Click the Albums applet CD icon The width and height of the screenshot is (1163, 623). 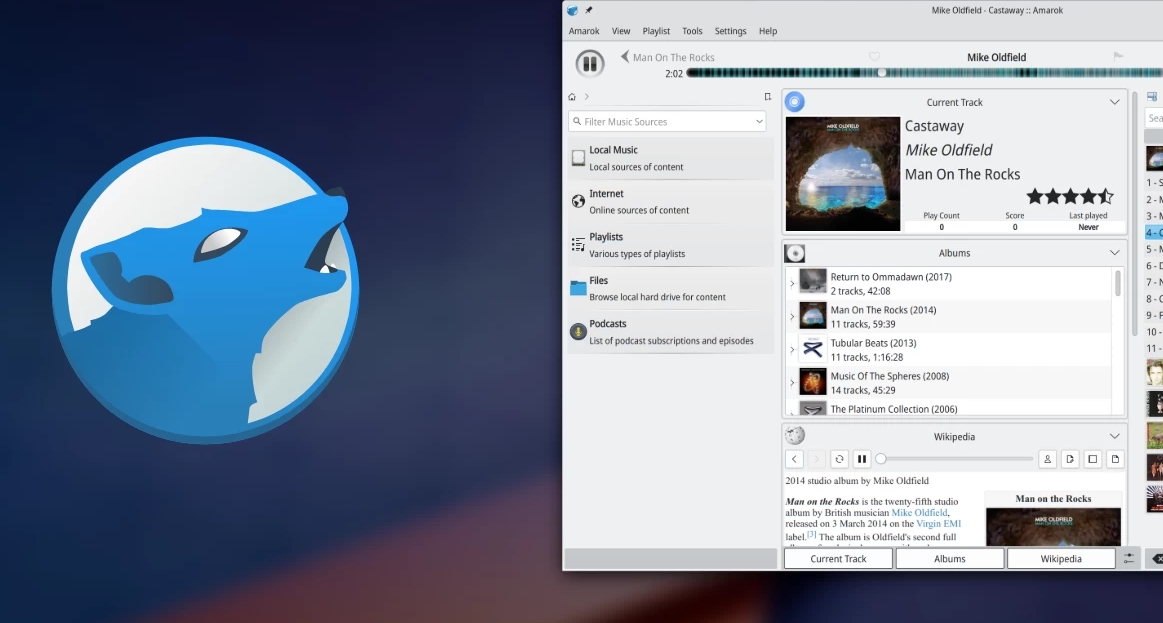794,253
